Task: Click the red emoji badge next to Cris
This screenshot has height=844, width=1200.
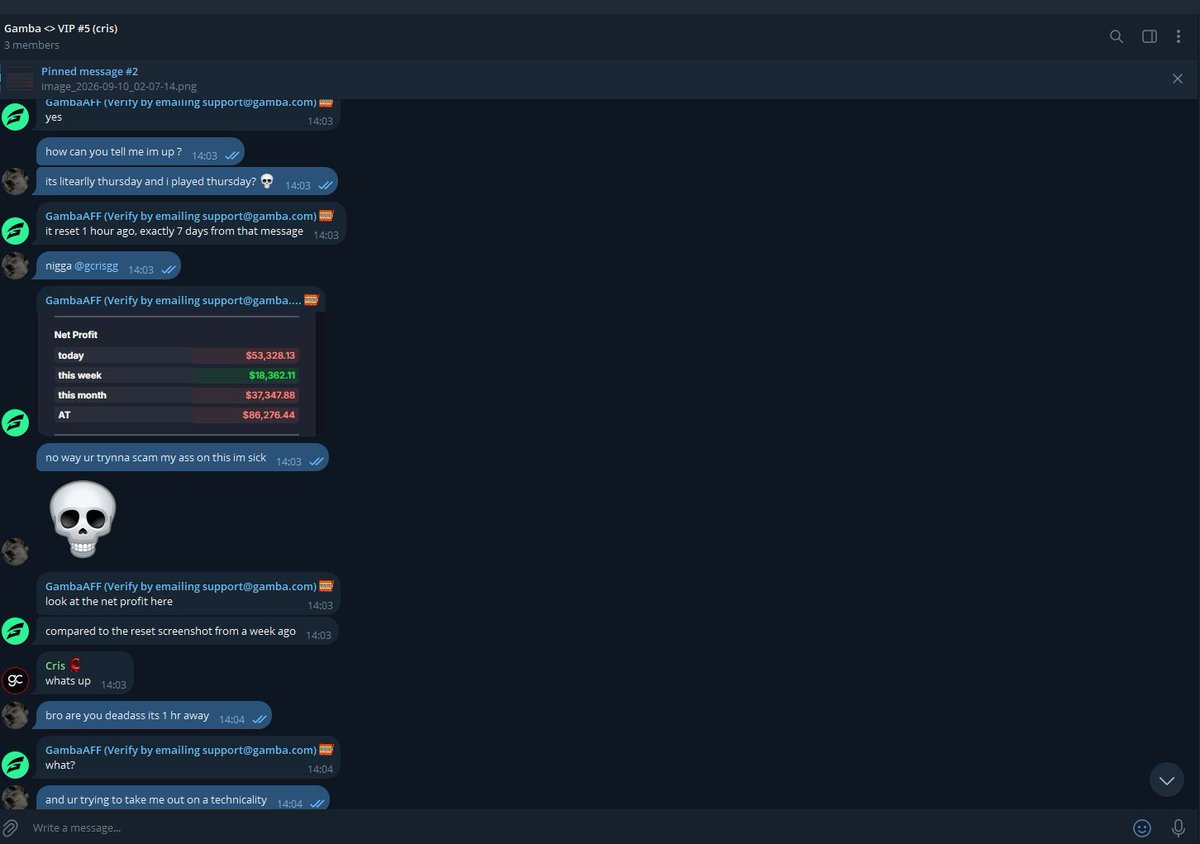Action: (75, 665)
